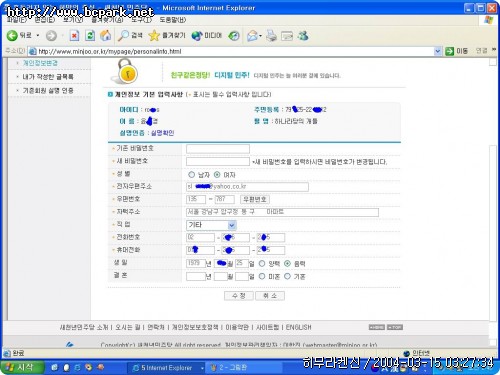Image resolution: width=500 pixels, height=375 pixels.
Task: Click the telephone area code field 02
Action: [x=200, y=238]
